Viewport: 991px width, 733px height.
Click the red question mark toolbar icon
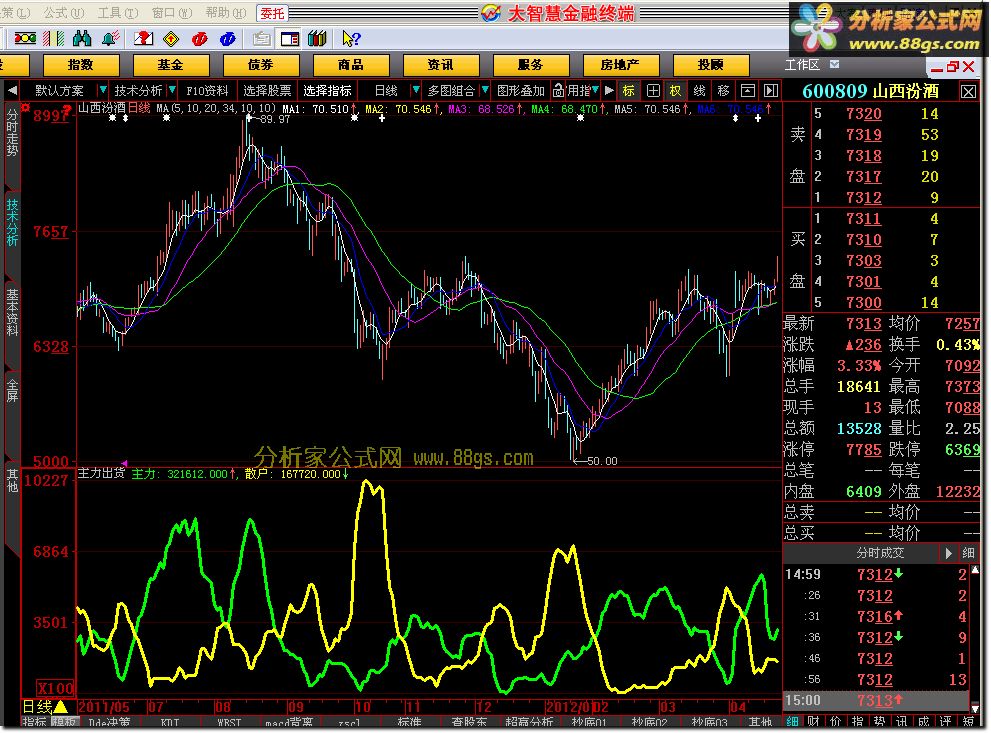pos(143,39)
